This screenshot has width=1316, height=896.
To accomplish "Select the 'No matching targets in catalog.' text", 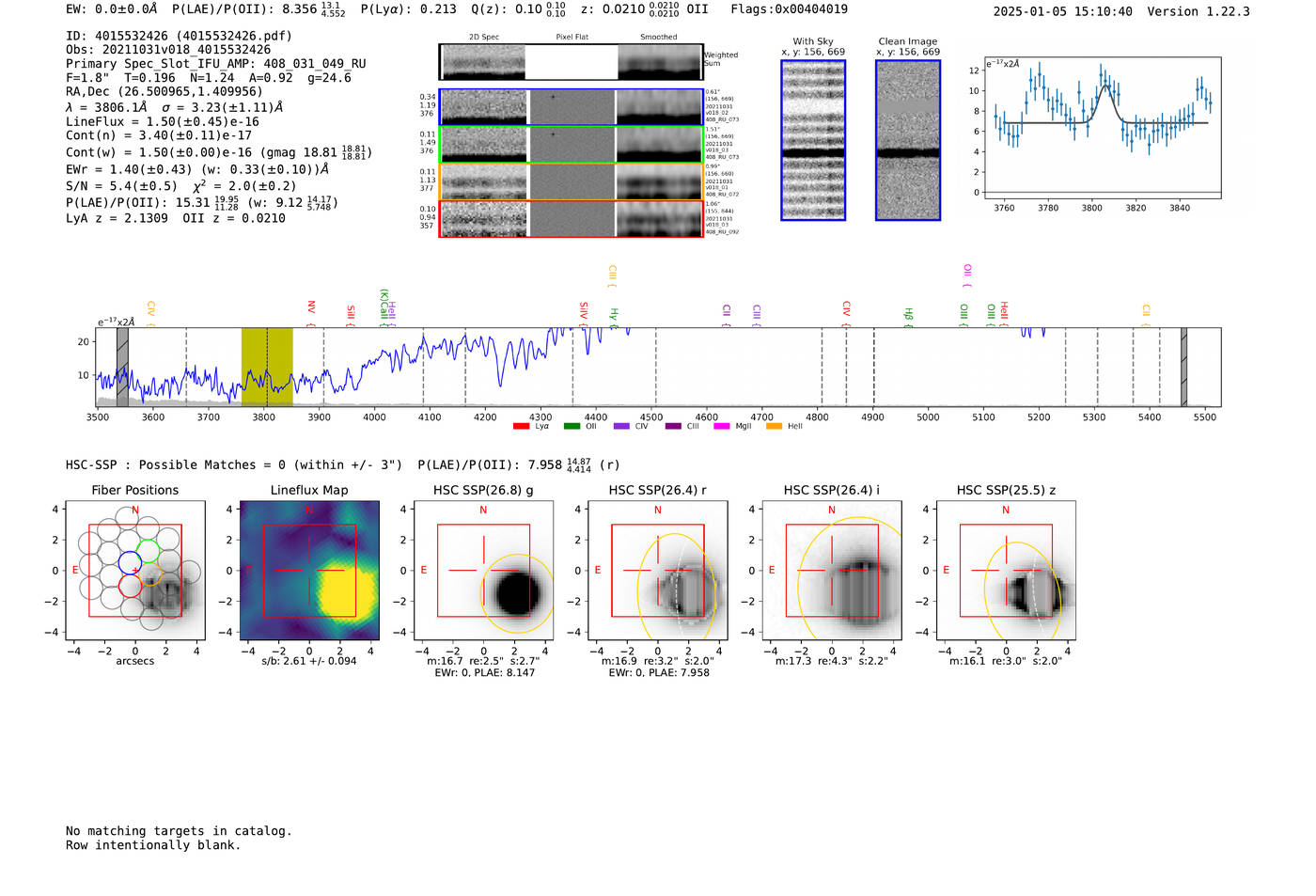I will coord(179,831).
